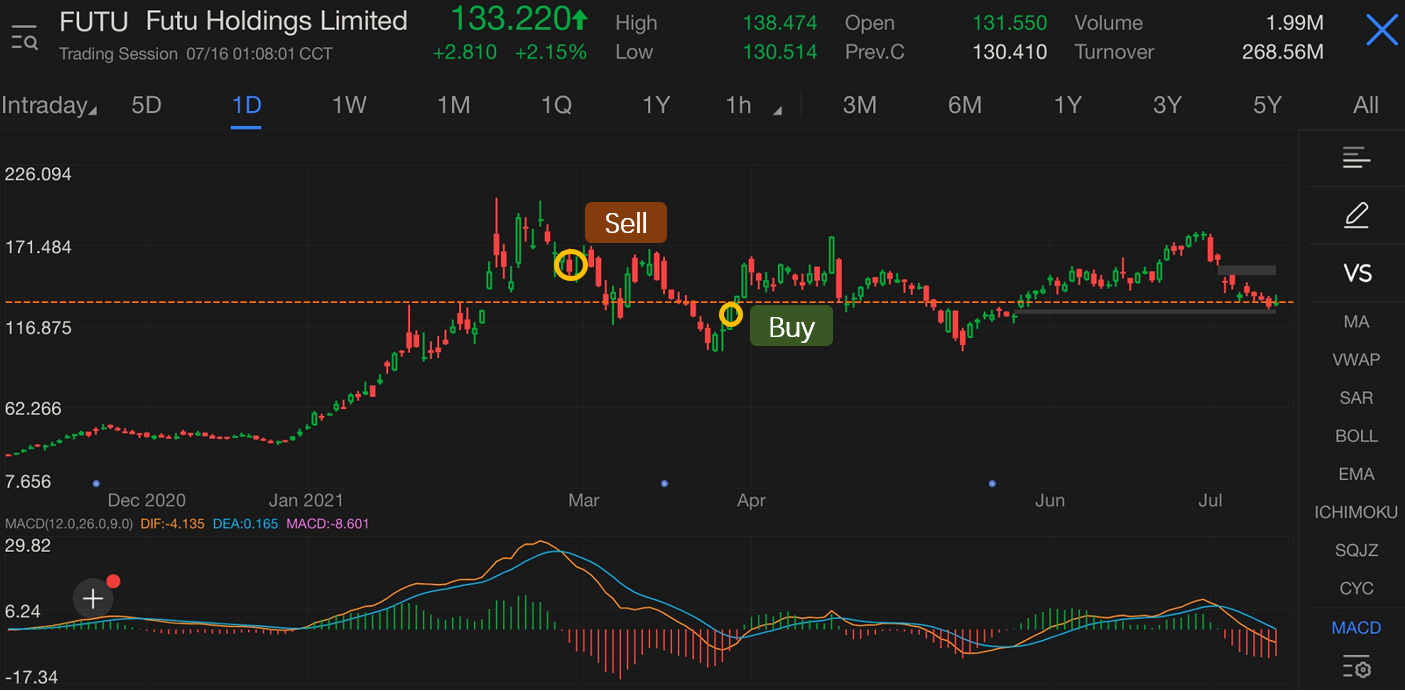The height and width of the screenshot is (691, 1405).
Task: Select the 6M range
Action: click(x=964, y=105)
